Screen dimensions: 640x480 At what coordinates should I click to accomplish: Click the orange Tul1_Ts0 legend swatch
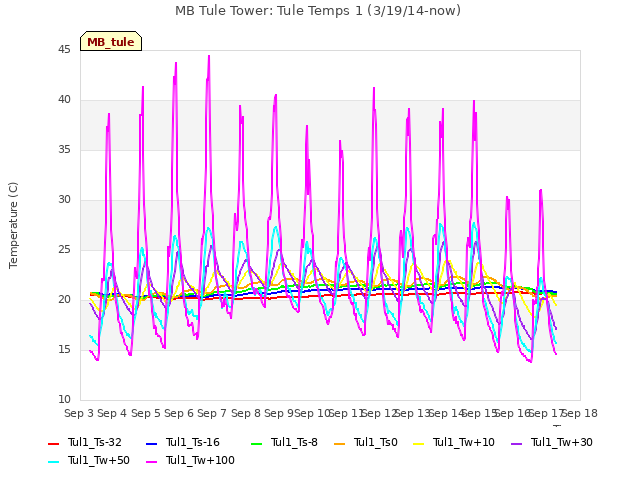[340, 443]
